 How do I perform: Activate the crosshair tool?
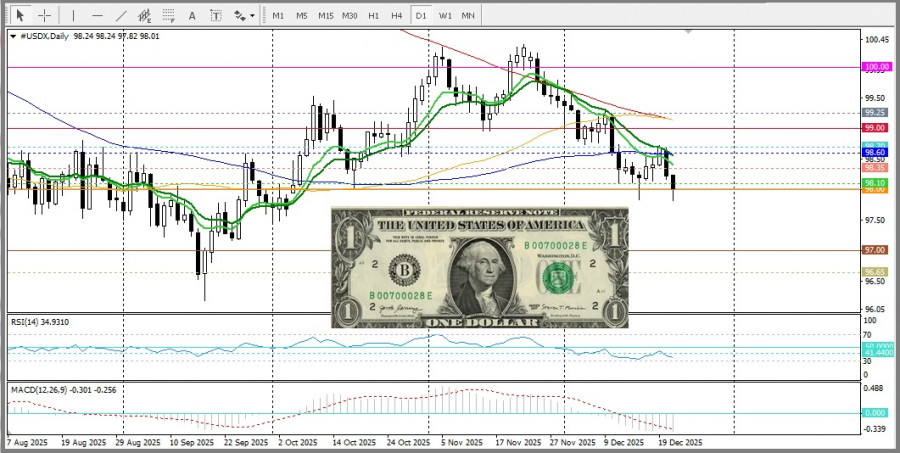point(44,15)
